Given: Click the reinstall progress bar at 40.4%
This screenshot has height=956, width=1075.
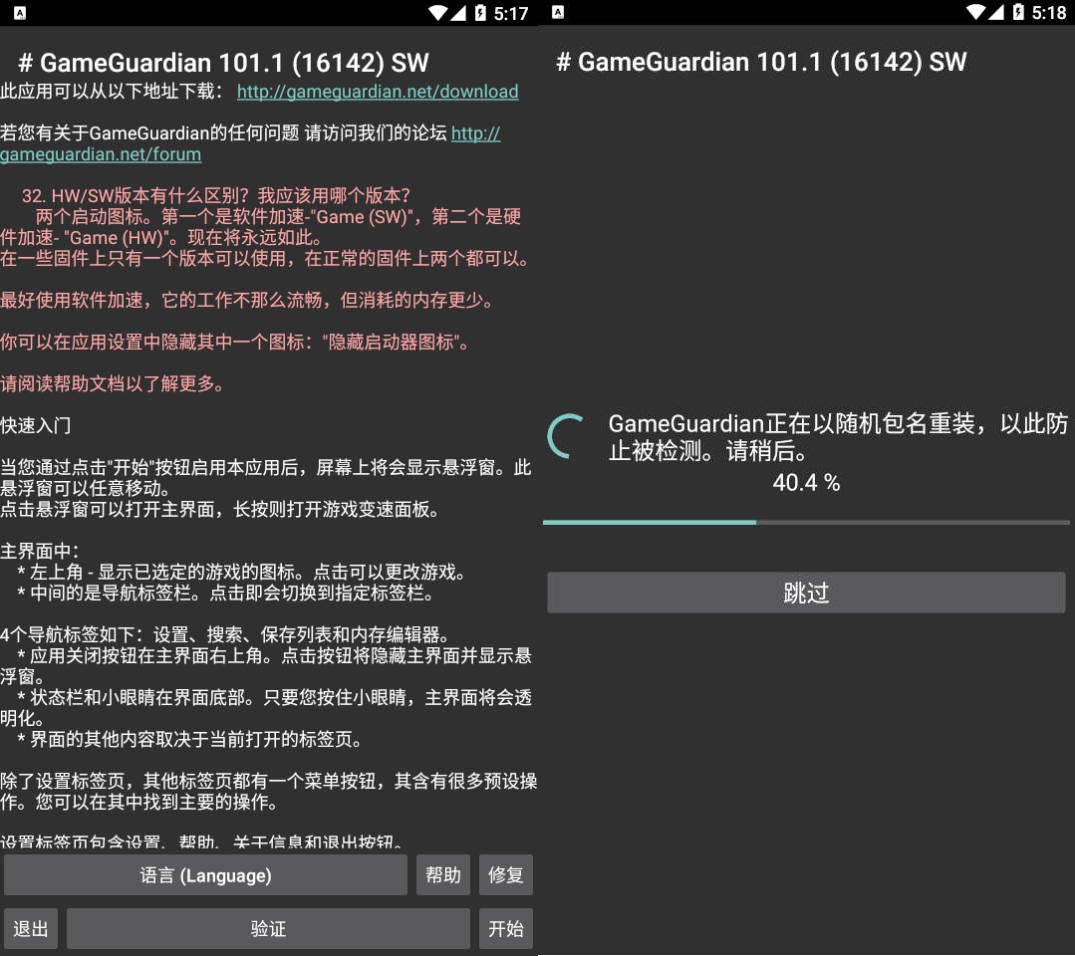Looking at the screenshot, I should tap(806, 523).
